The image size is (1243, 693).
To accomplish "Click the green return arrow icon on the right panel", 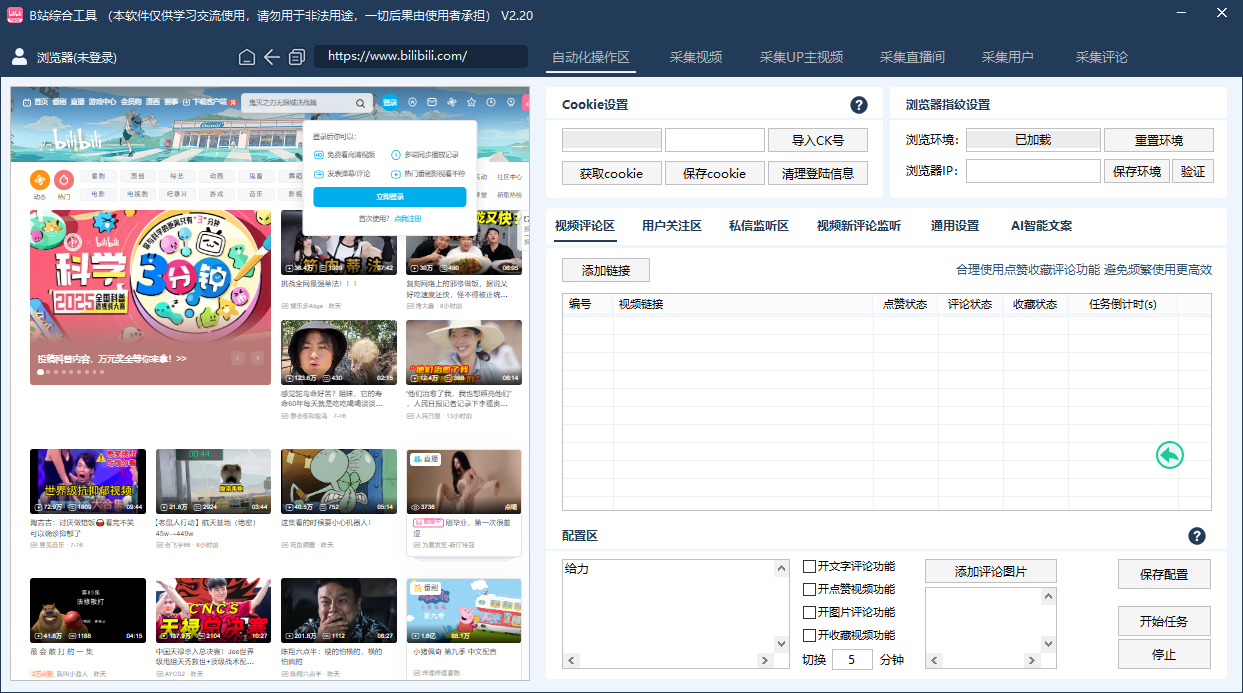I will pyautogui.click(x=1170, y=454).
